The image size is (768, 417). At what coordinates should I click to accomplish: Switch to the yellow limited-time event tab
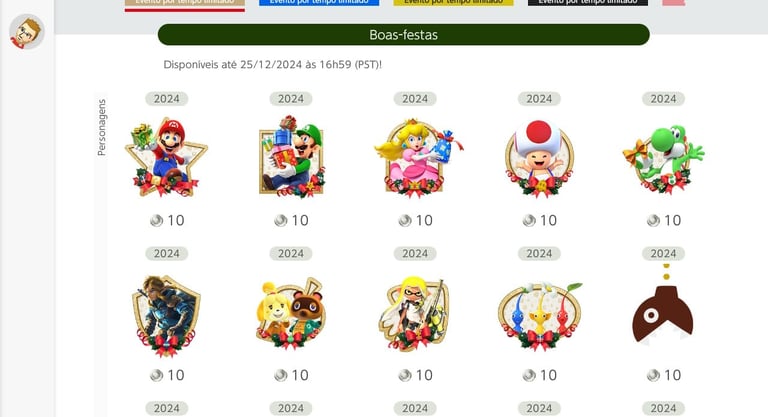(454, 3)
